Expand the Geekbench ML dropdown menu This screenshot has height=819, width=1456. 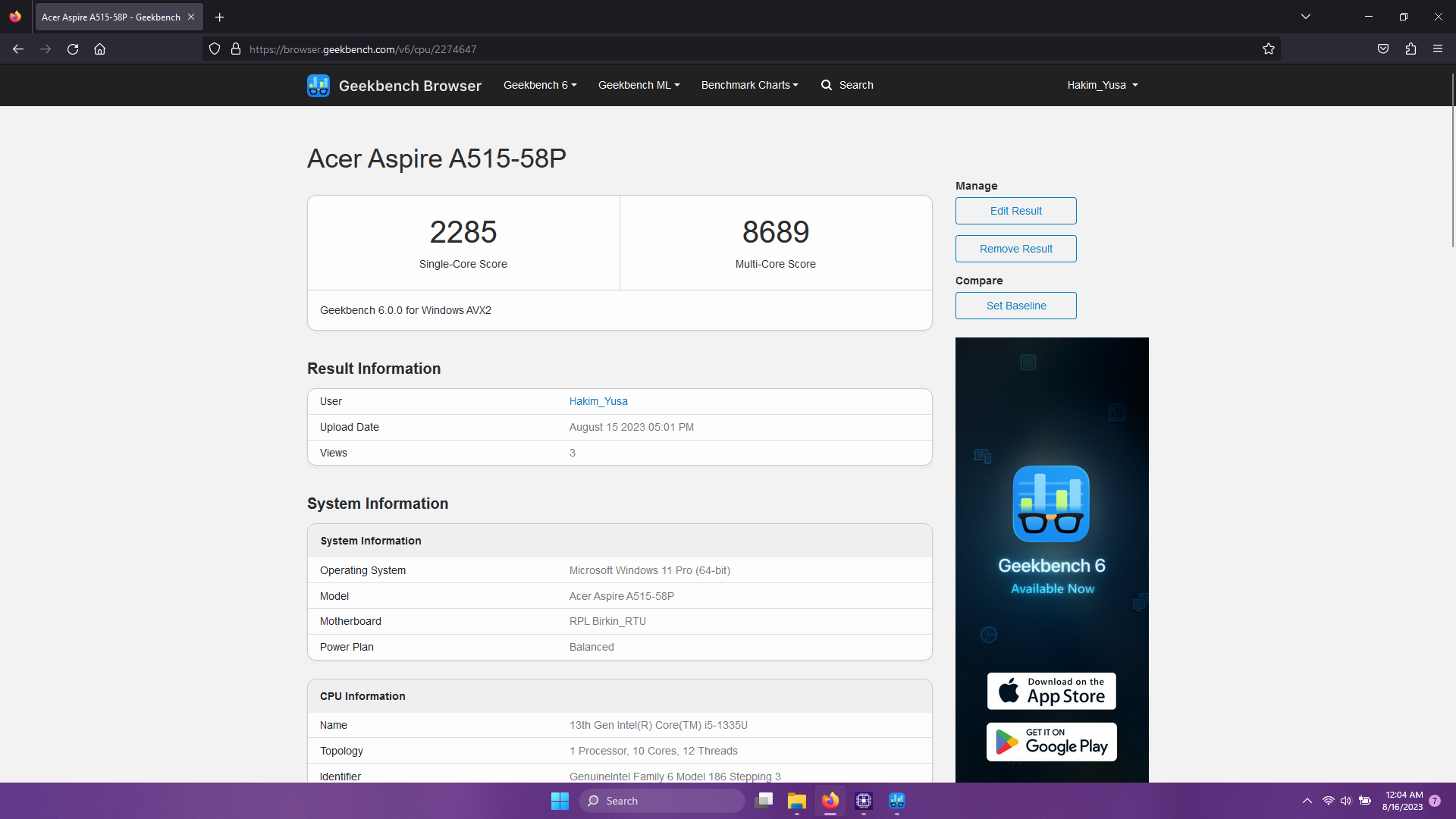[x=639, y=86]
